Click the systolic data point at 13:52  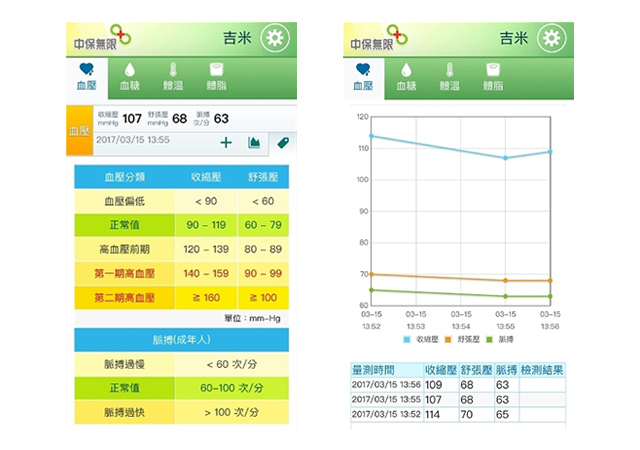[371, 136]
